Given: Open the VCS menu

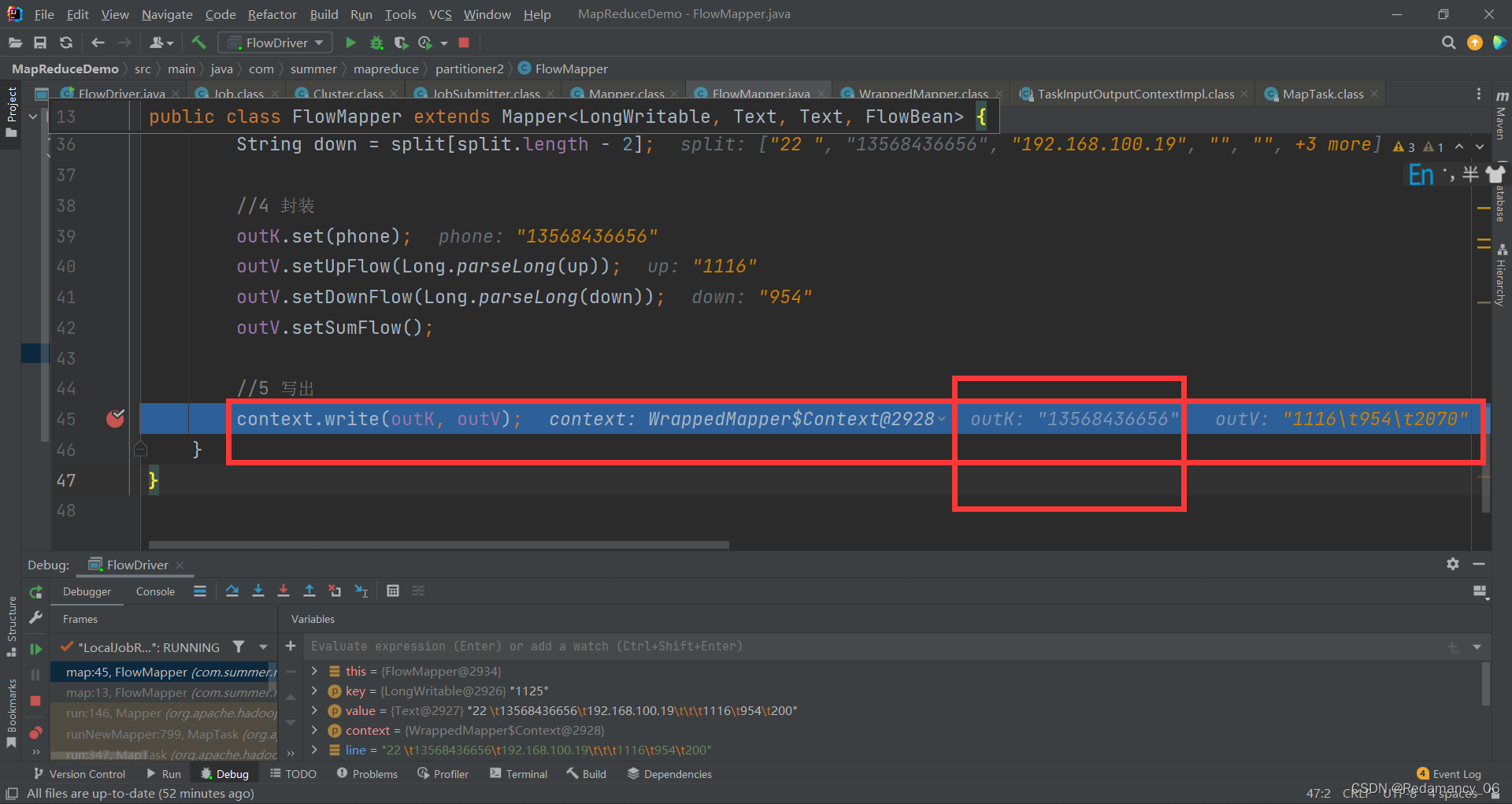Looking at the screenshot, I should coord(440,14).
